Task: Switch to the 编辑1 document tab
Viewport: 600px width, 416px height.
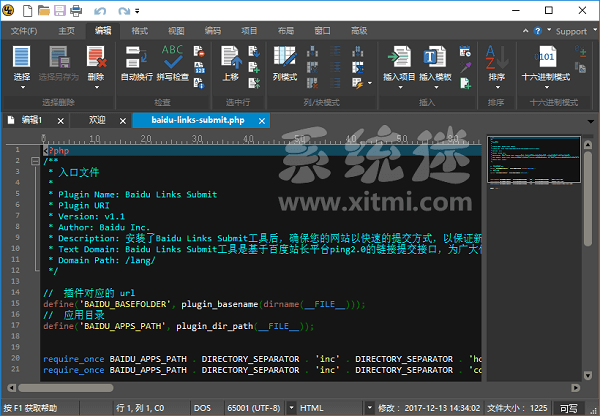Action: click(31, 120)
